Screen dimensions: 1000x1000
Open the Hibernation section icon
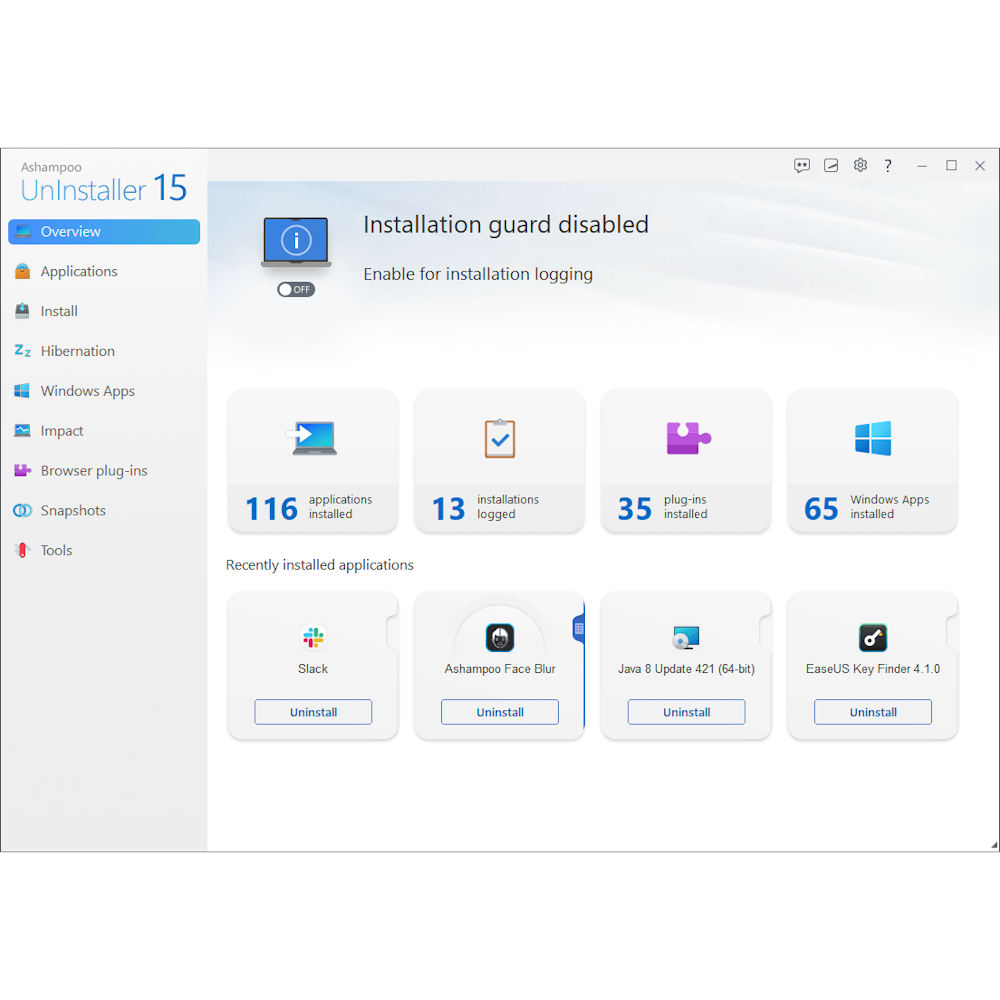pos(22,351)
